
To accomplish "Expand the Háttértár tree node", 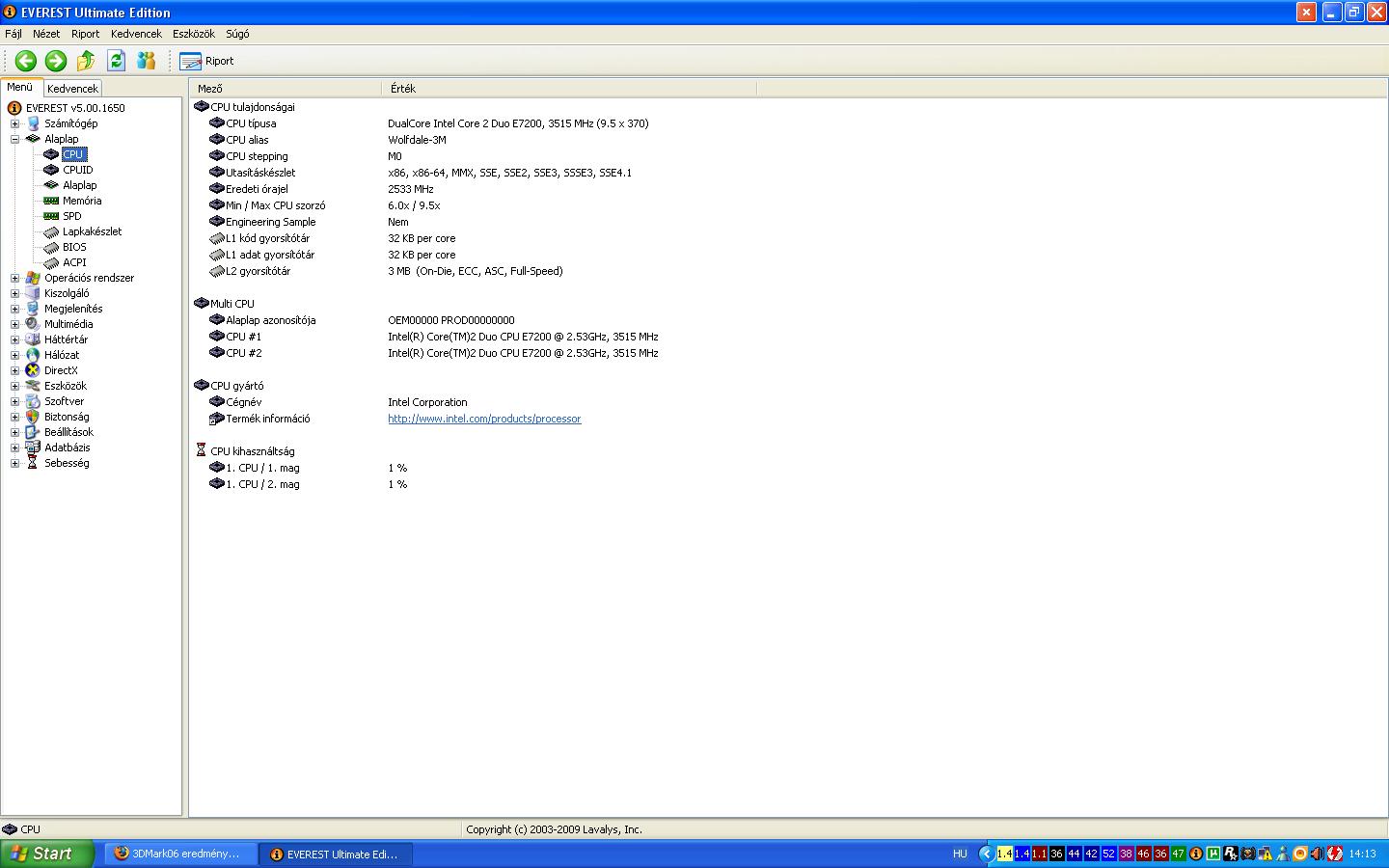I will (14, 339).
